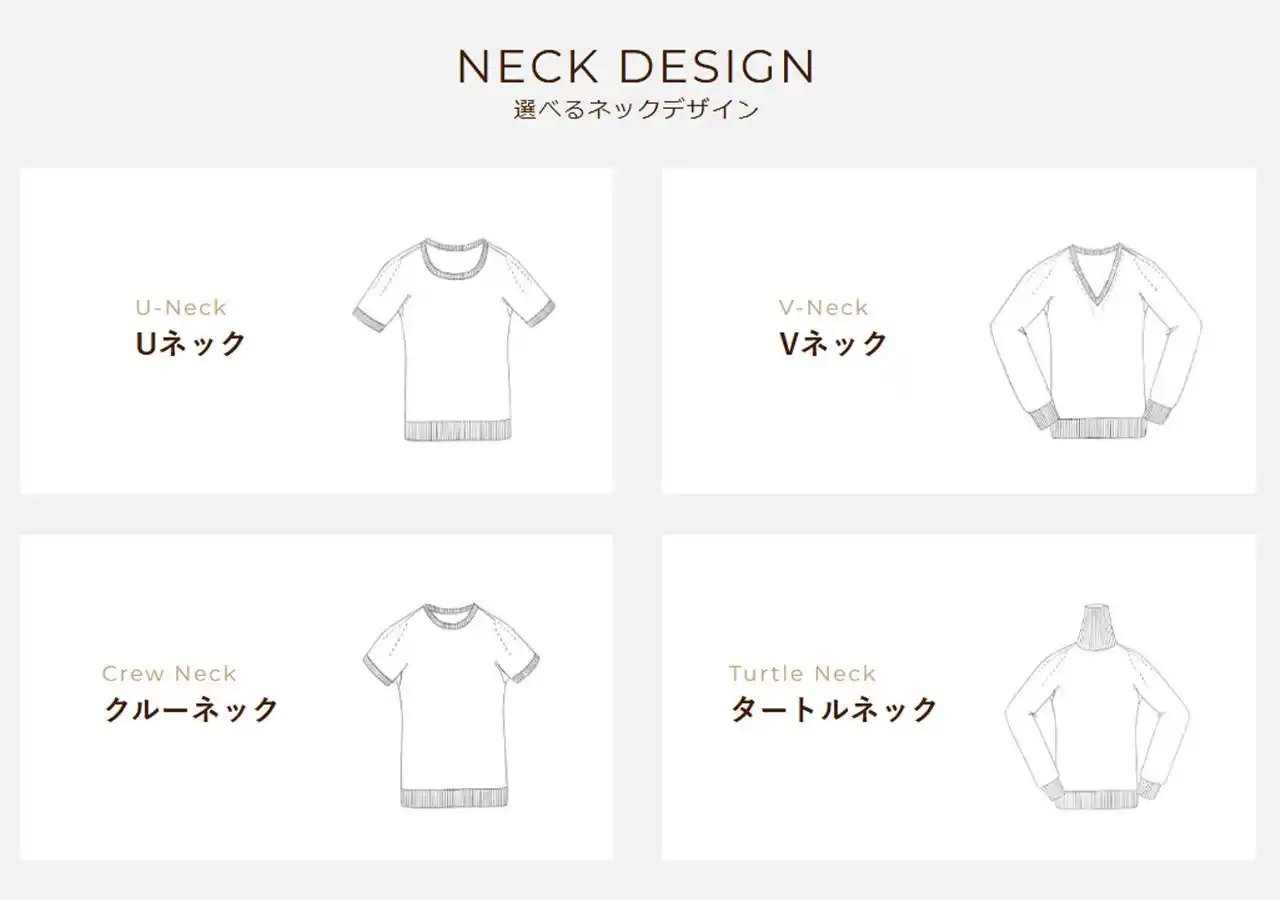Image resolution: width=1280 pixels, height=900 pixels.
Task: Open the Turtle Neck white card
Action: 959,697
